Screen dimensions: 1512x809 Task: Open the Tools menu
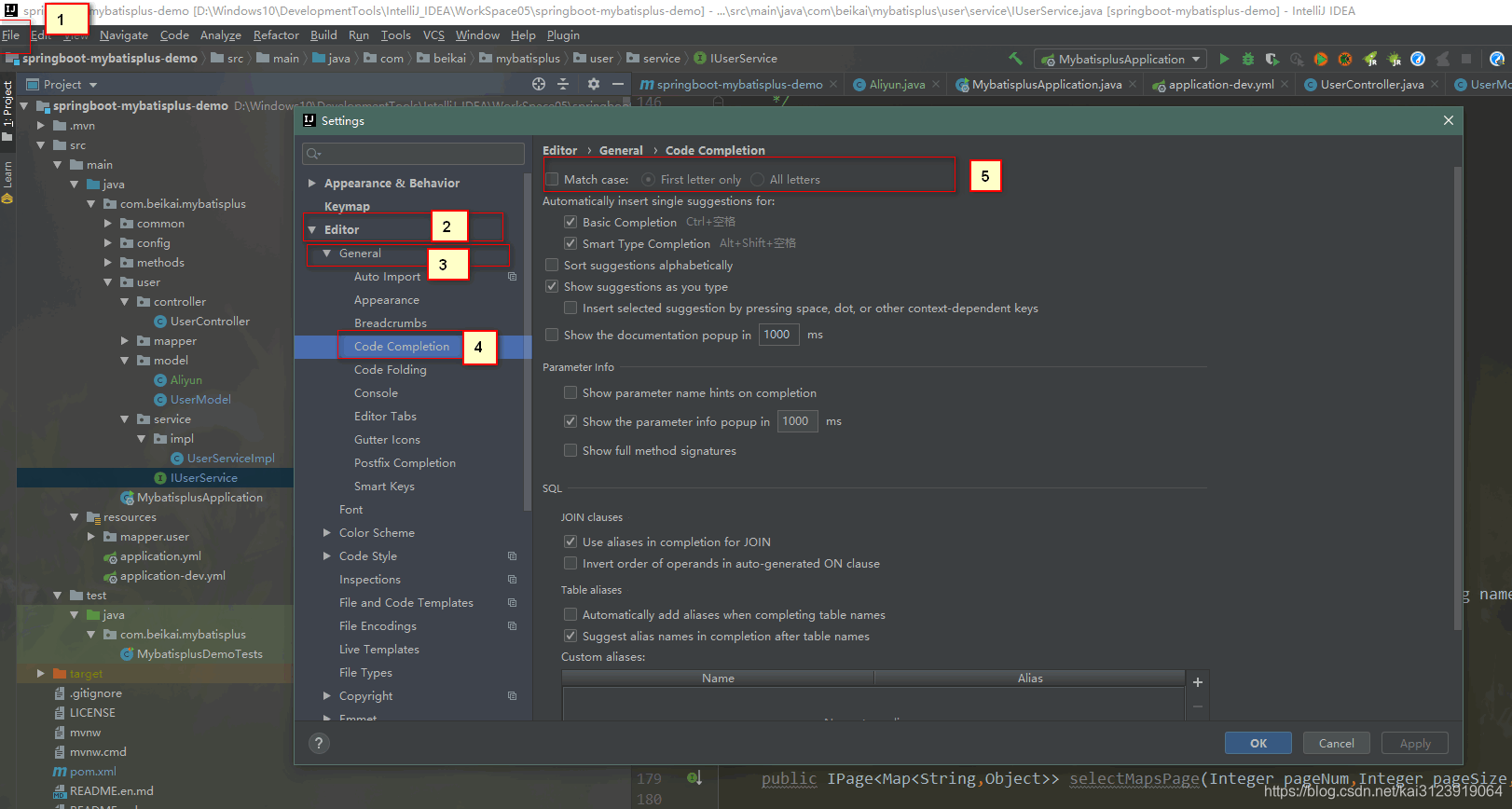[x=395, y=35]
